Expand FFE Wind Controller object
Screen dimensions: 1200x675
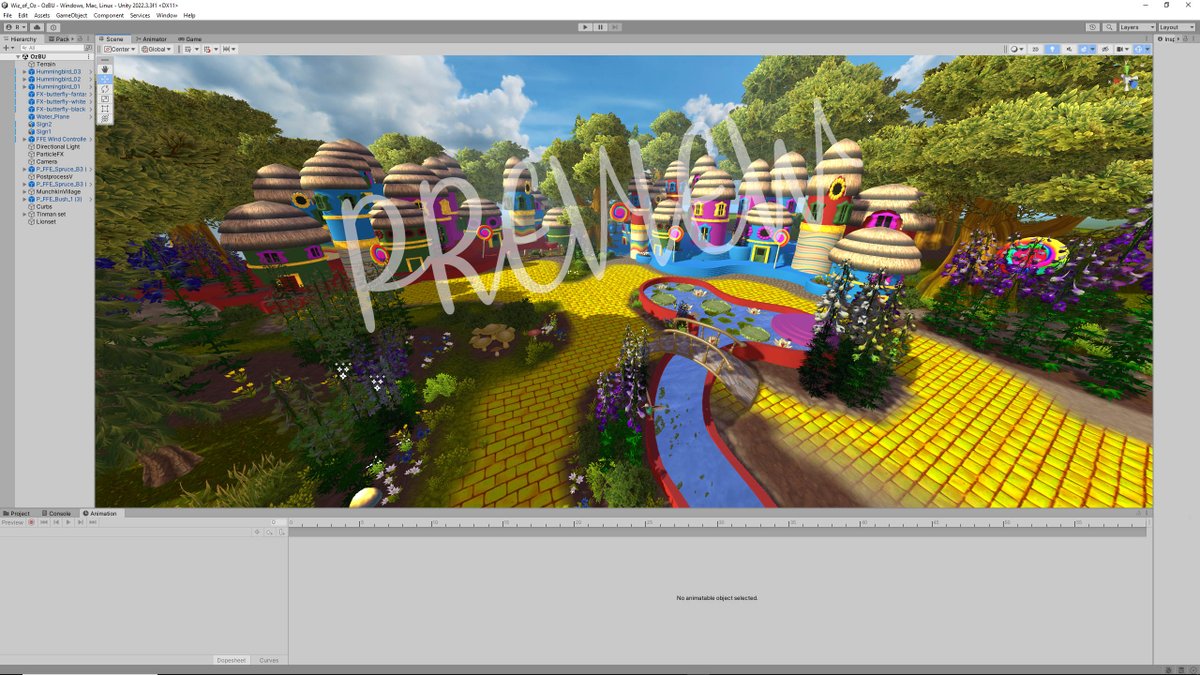(25, 139)
